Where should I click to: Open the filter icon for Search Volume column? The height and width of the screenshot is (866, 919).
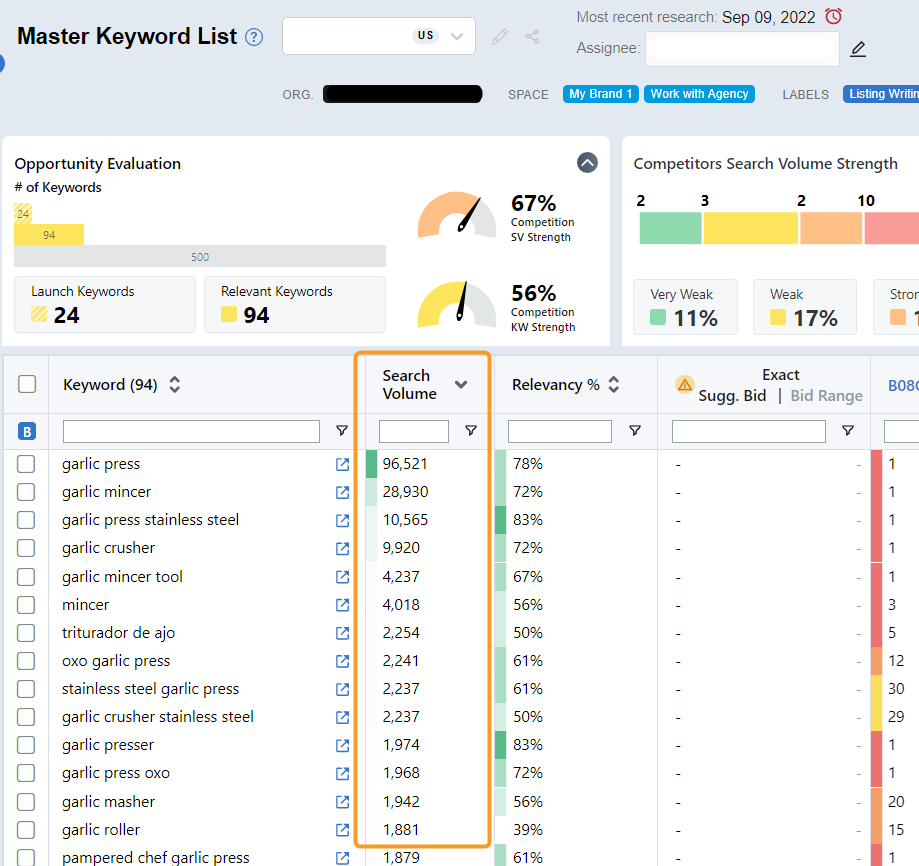click(x=471, y=431)
